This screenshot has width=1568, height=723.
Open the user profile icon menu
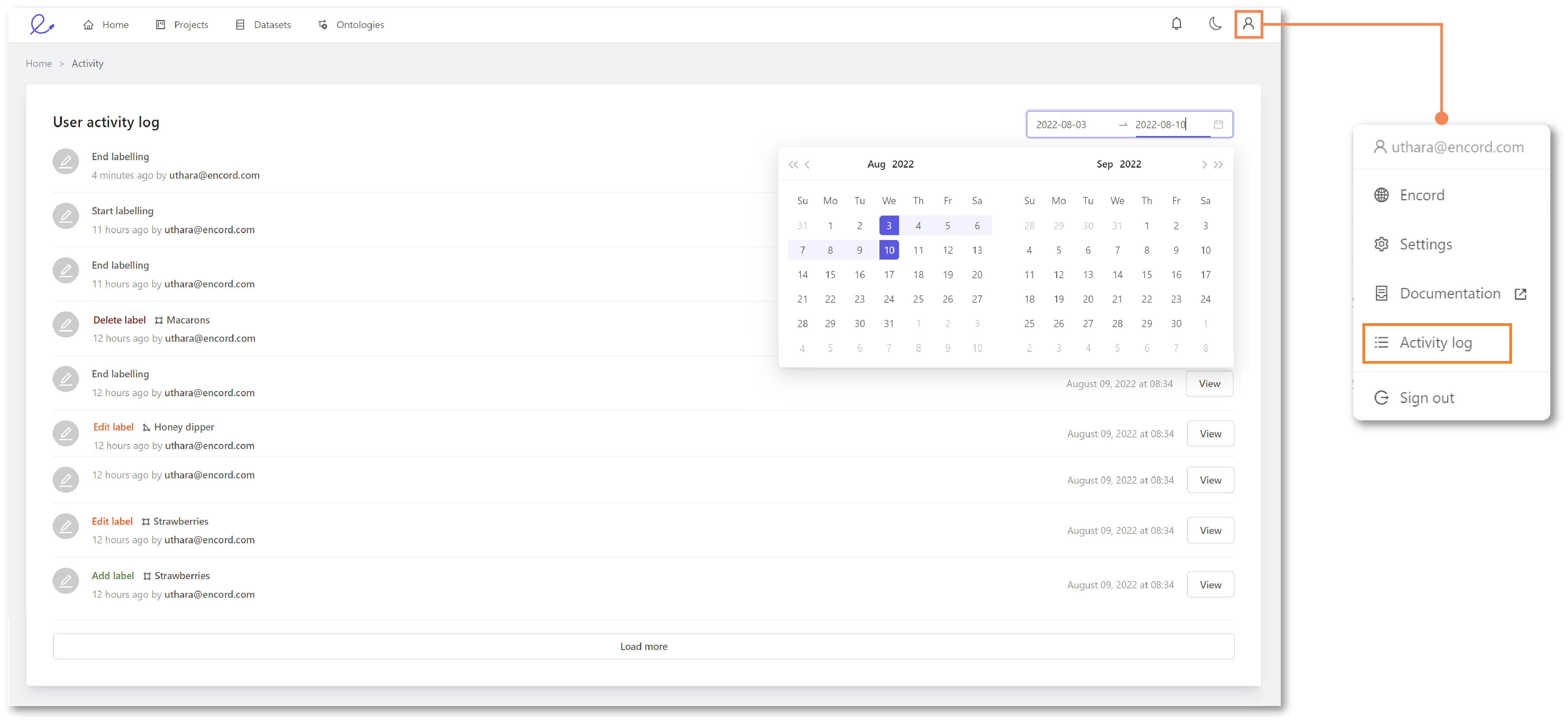point(1248,24)
